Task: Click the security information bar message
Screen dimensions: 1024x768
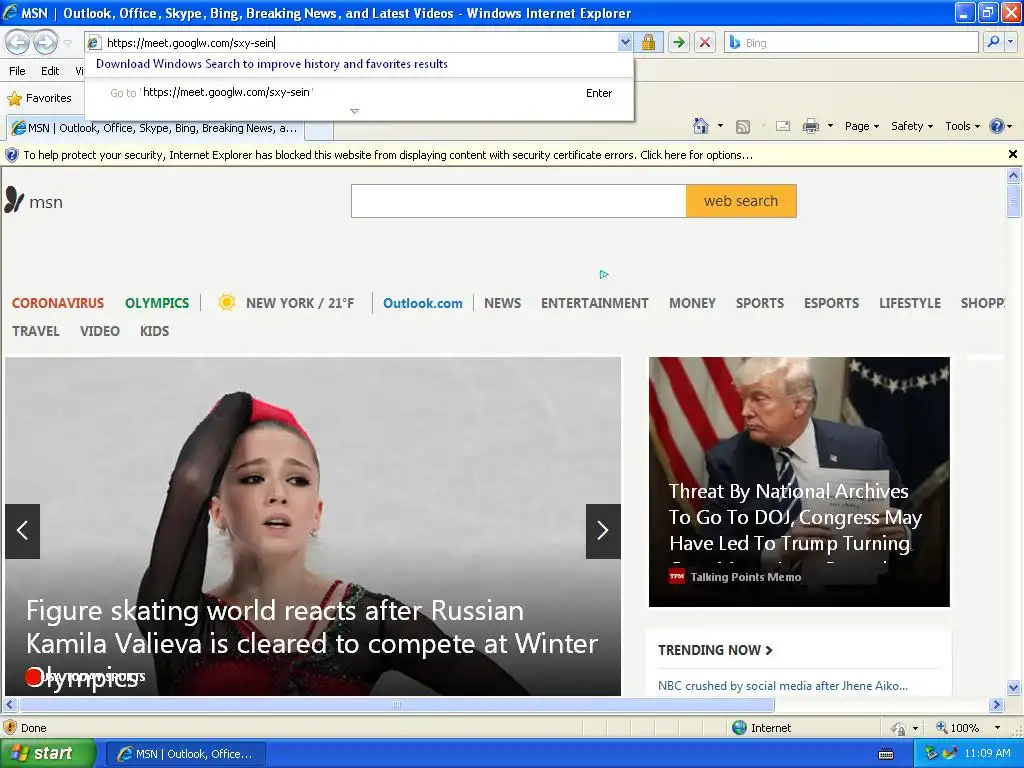Action: pos(388,155)
